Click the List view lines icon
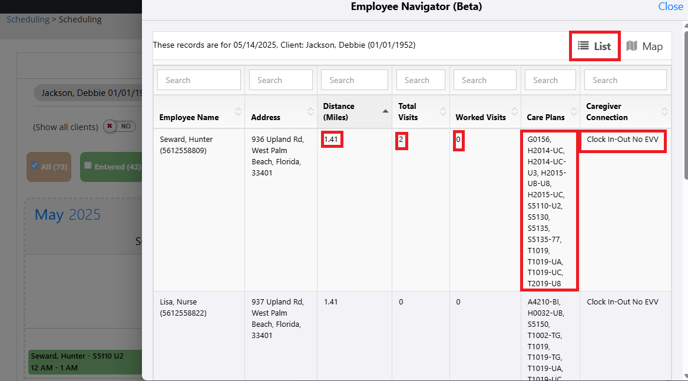 (583, 46)
